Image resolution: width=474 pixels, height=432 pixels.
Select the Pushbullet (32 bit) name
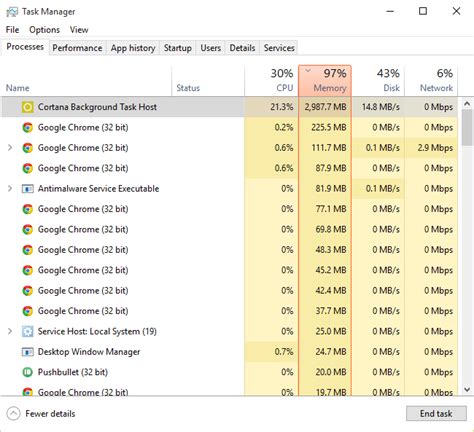pyautogui.click(x=73, y=372)
